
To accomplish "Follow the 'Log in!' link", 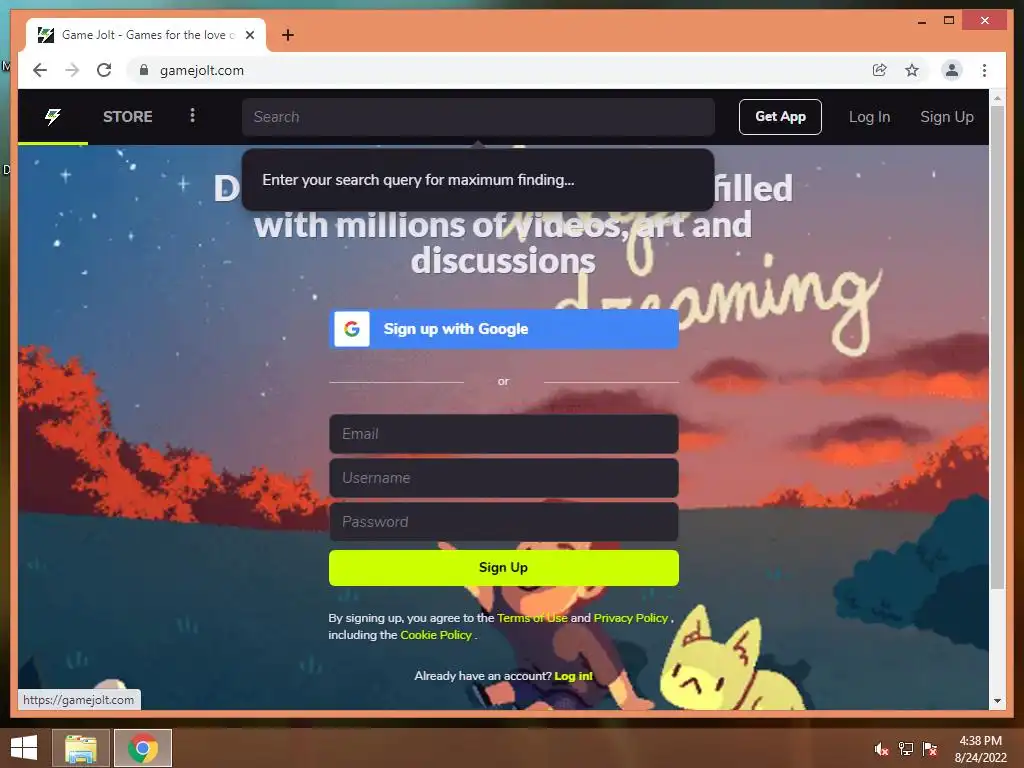I will 573,676.
